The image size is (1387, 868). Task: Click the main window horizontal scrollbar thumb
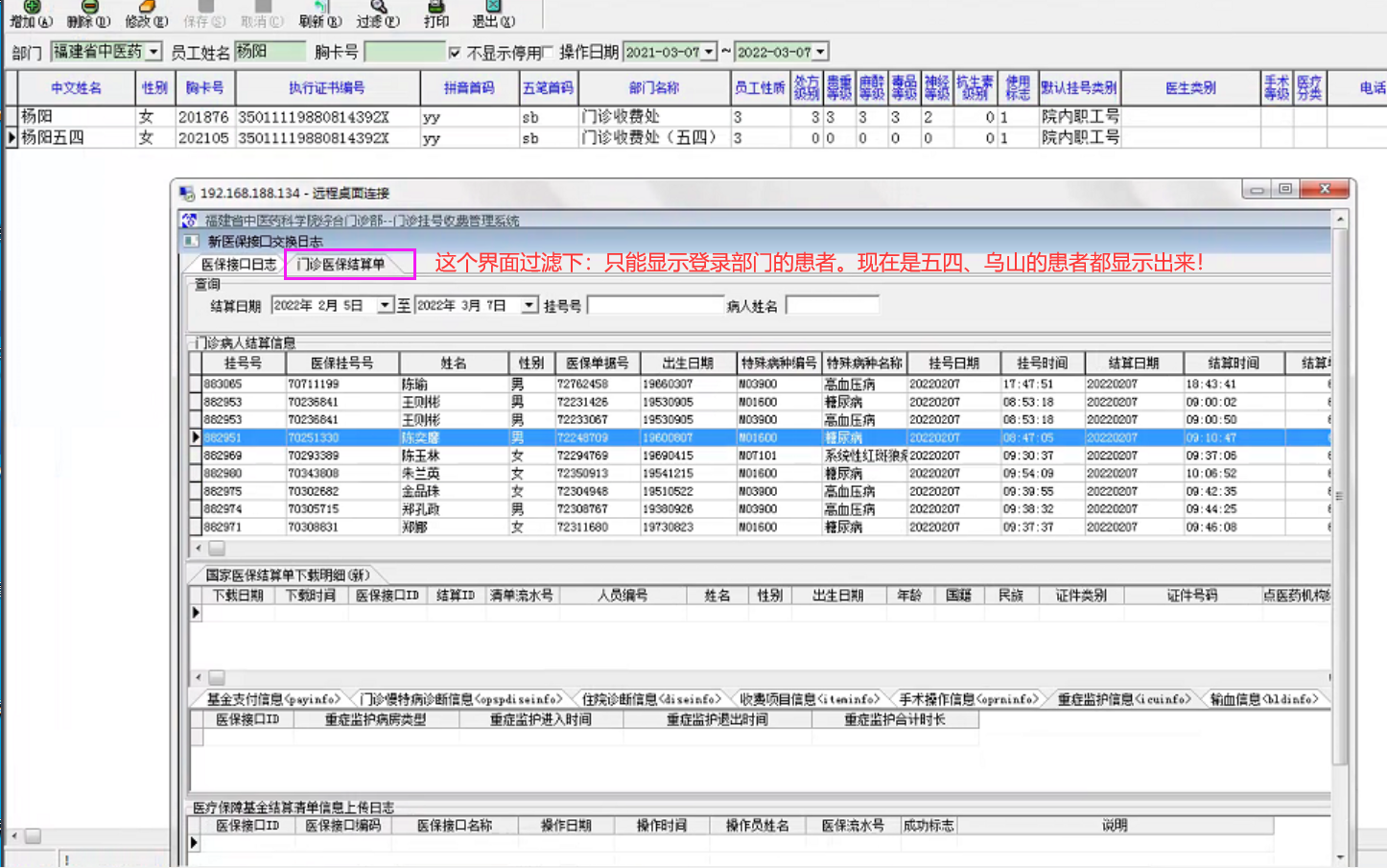point(33,836)
